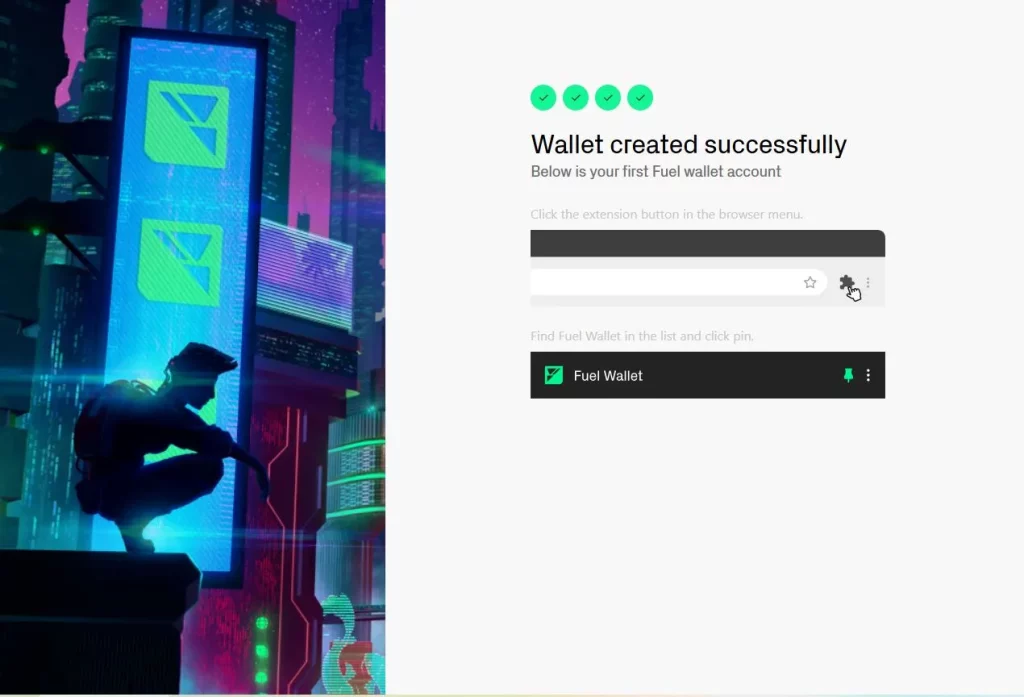
Task: Click the fourth green checkmark step indicator
Action: pos(640,98)
